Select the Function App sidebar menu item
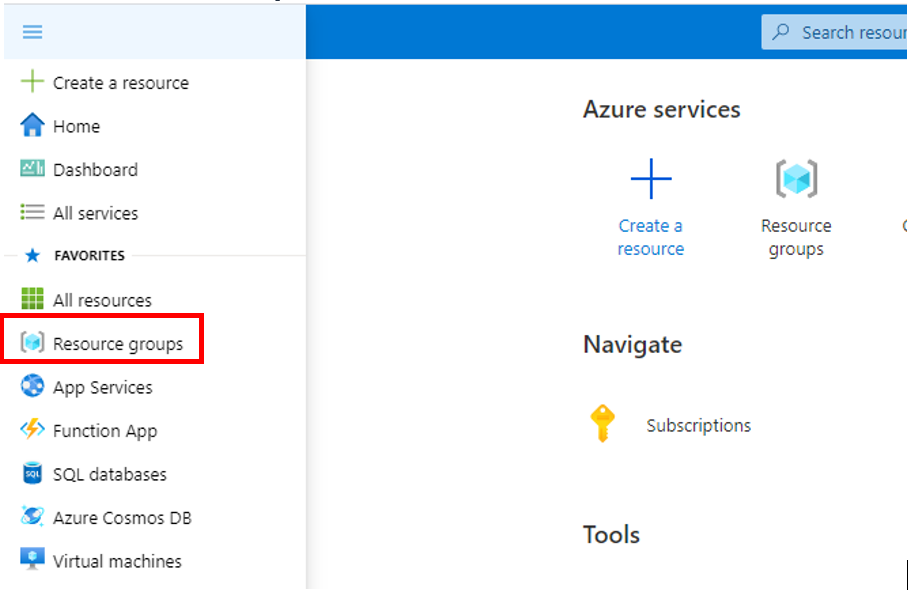 coord(105,431)
